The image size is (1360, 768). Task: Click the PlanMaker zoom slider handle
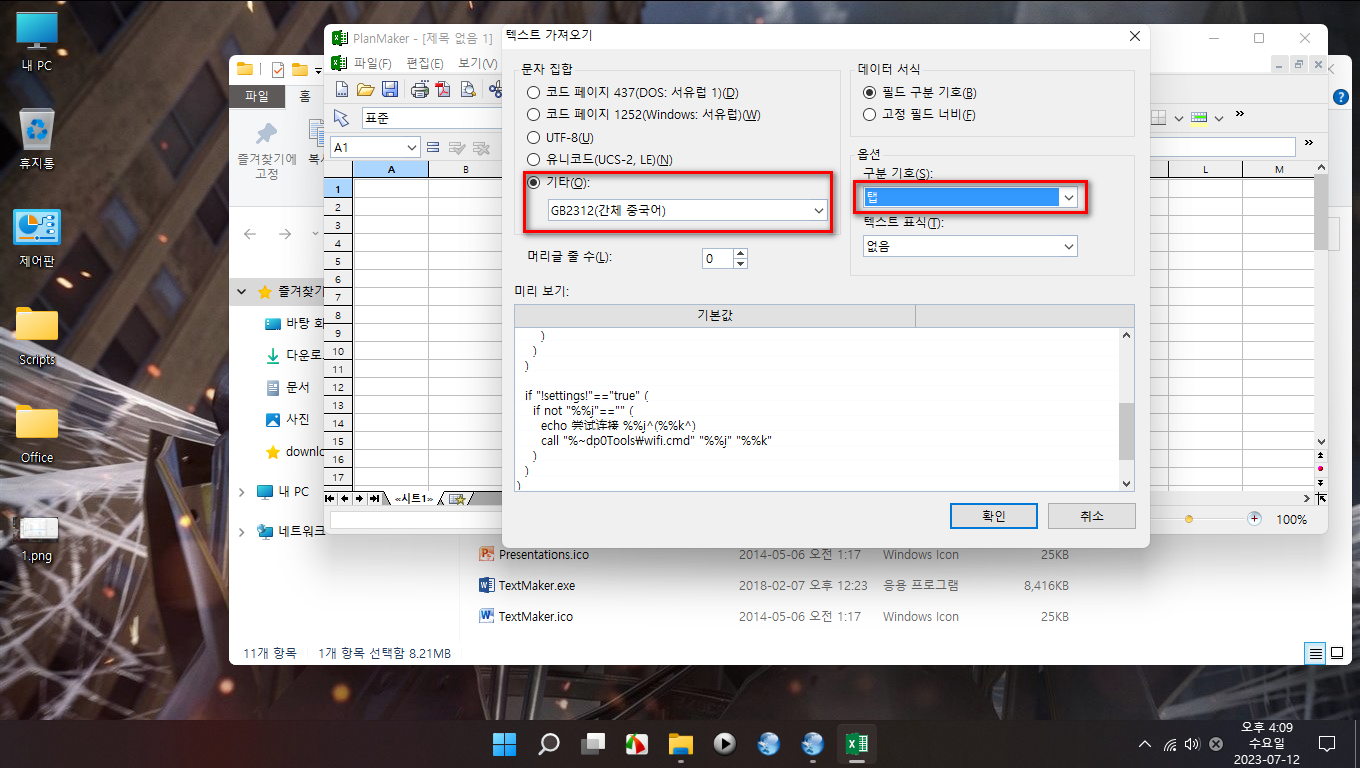1188,519
